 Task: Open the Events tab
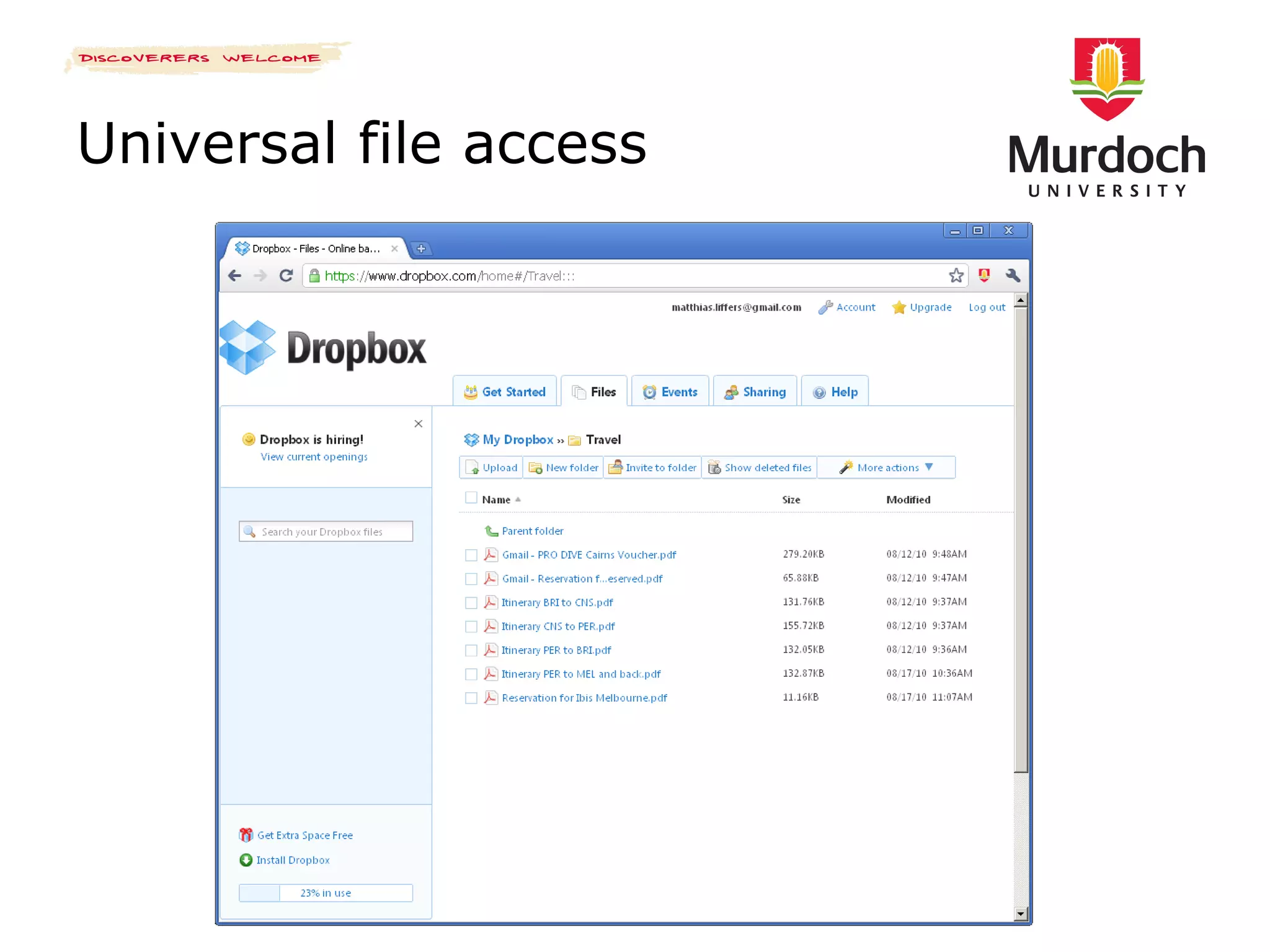[670, 392]
